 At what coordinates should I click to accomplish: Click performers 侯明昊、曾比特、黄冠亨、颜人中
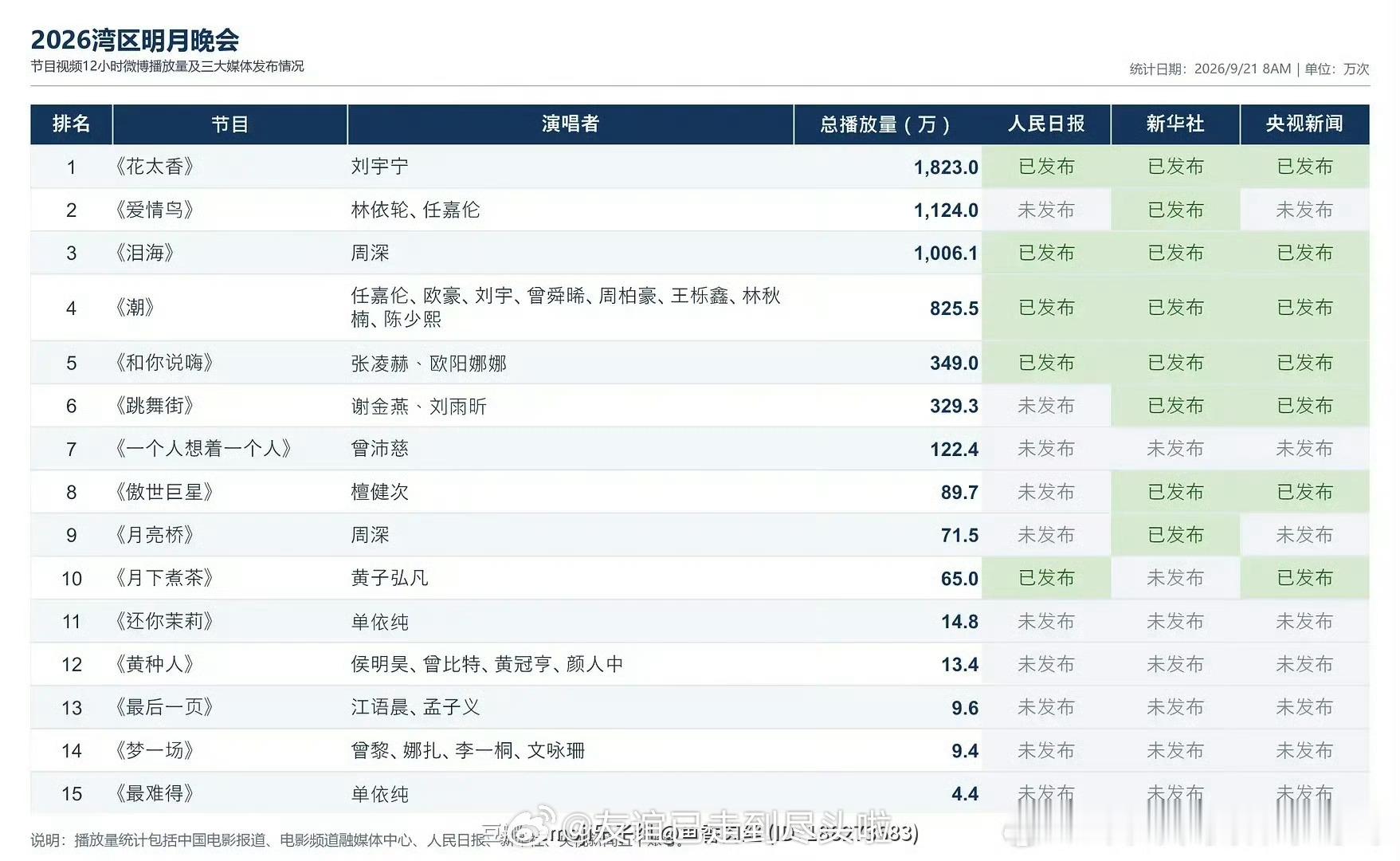487,664
